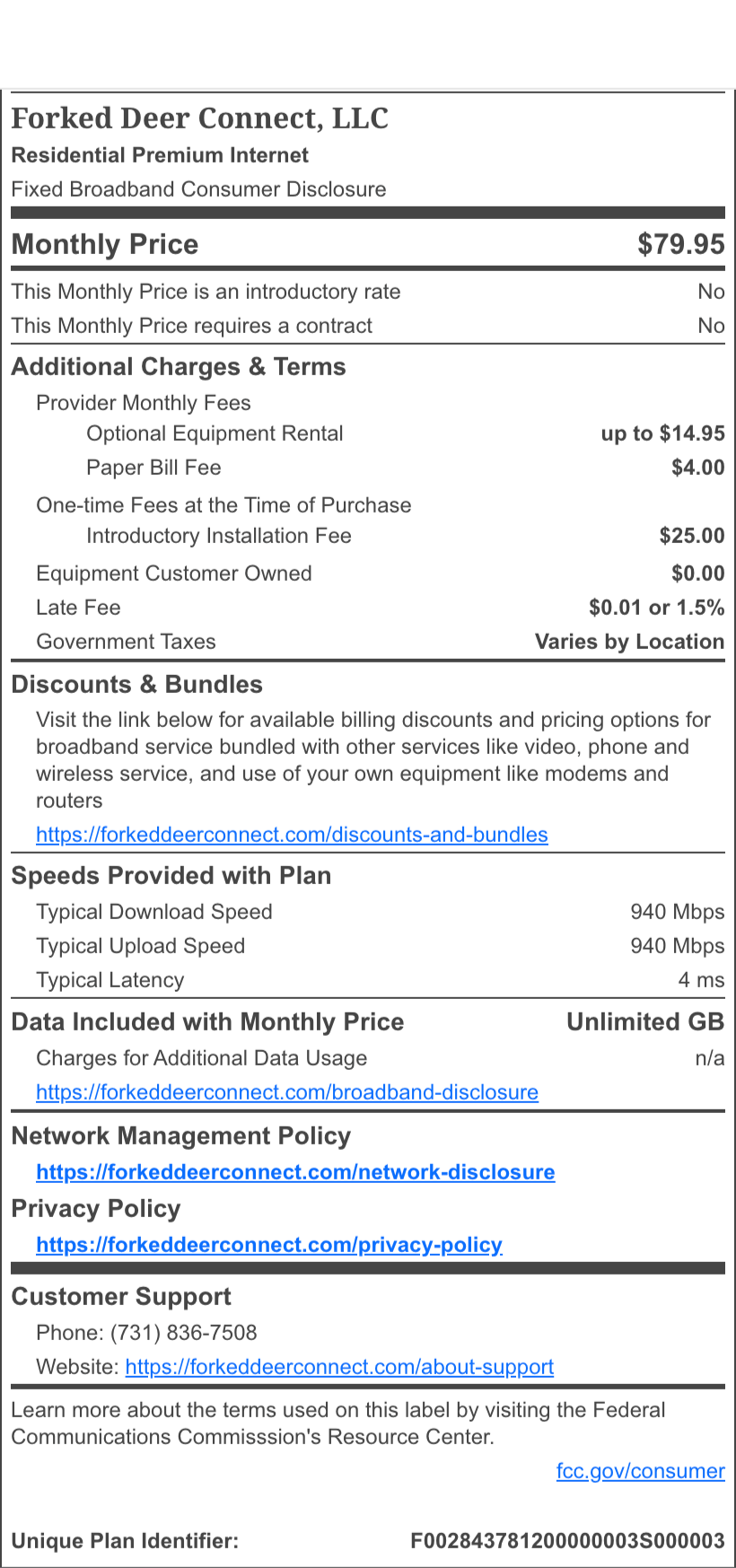Click the Introductory Installation Fee amount $25.00
Image resolution: width=736 pixels, height=1568 pixels.
691,536
